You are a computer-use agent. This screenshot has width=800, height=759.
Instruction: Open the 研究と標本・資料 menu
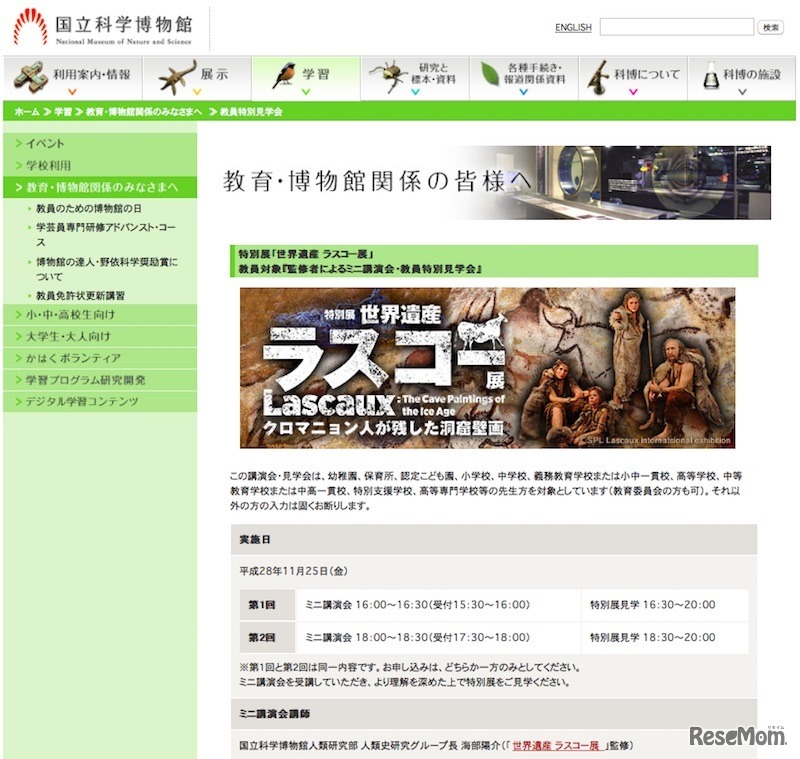[x=415, y=78]
